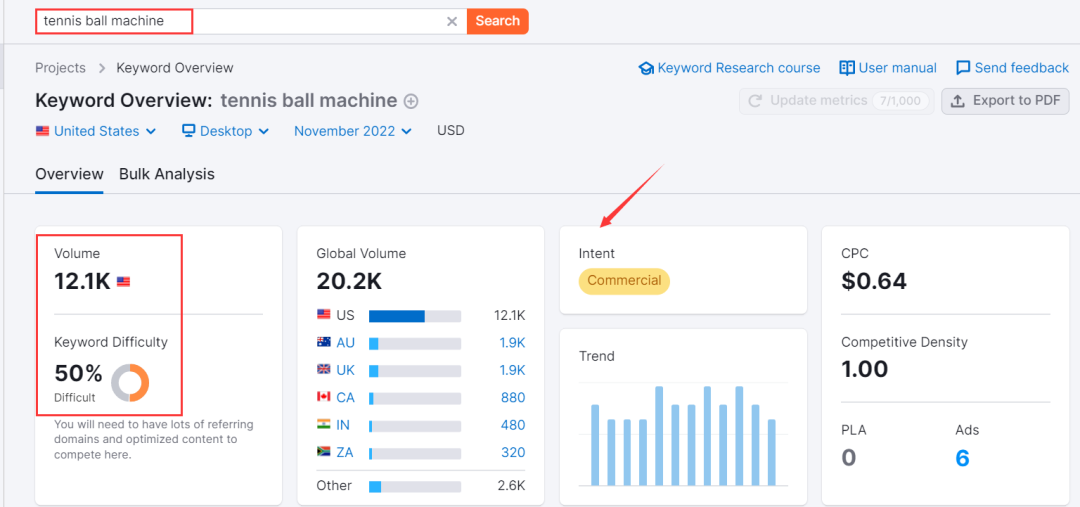Switch to the Bulk Analysis tab
The width and height of the screenshot is (1080, 507).
tap(167, 174)
